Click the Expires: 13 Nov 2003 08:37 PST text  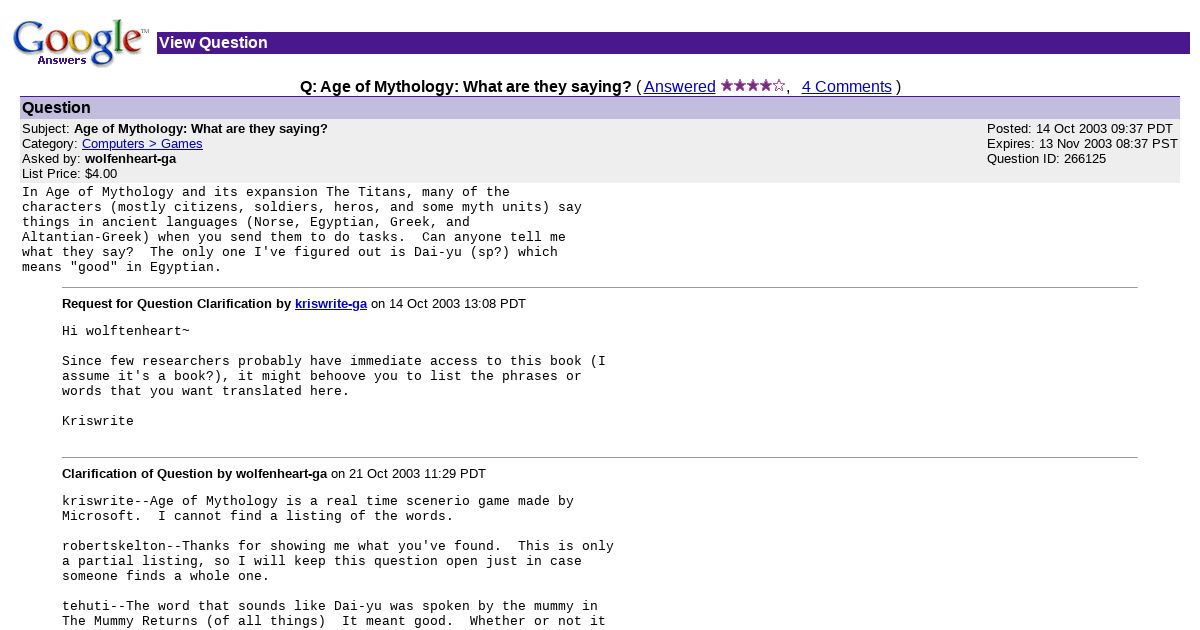point(1082,144)
